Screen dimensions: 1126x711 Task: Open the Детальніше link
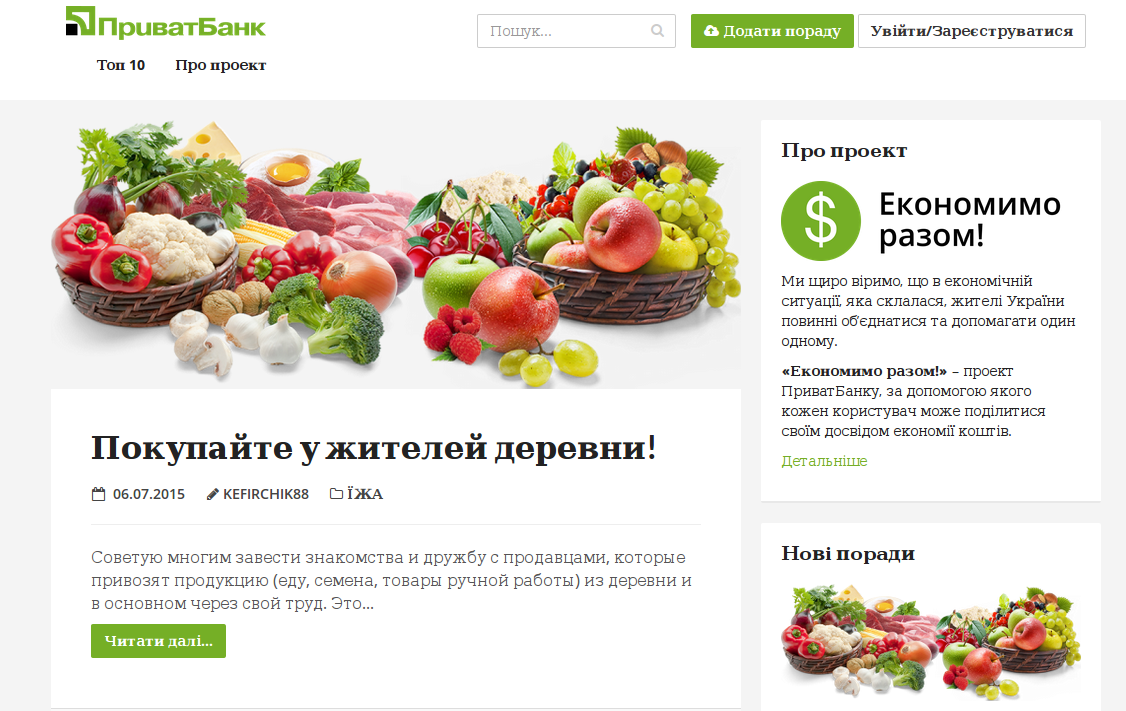[824, 461]
